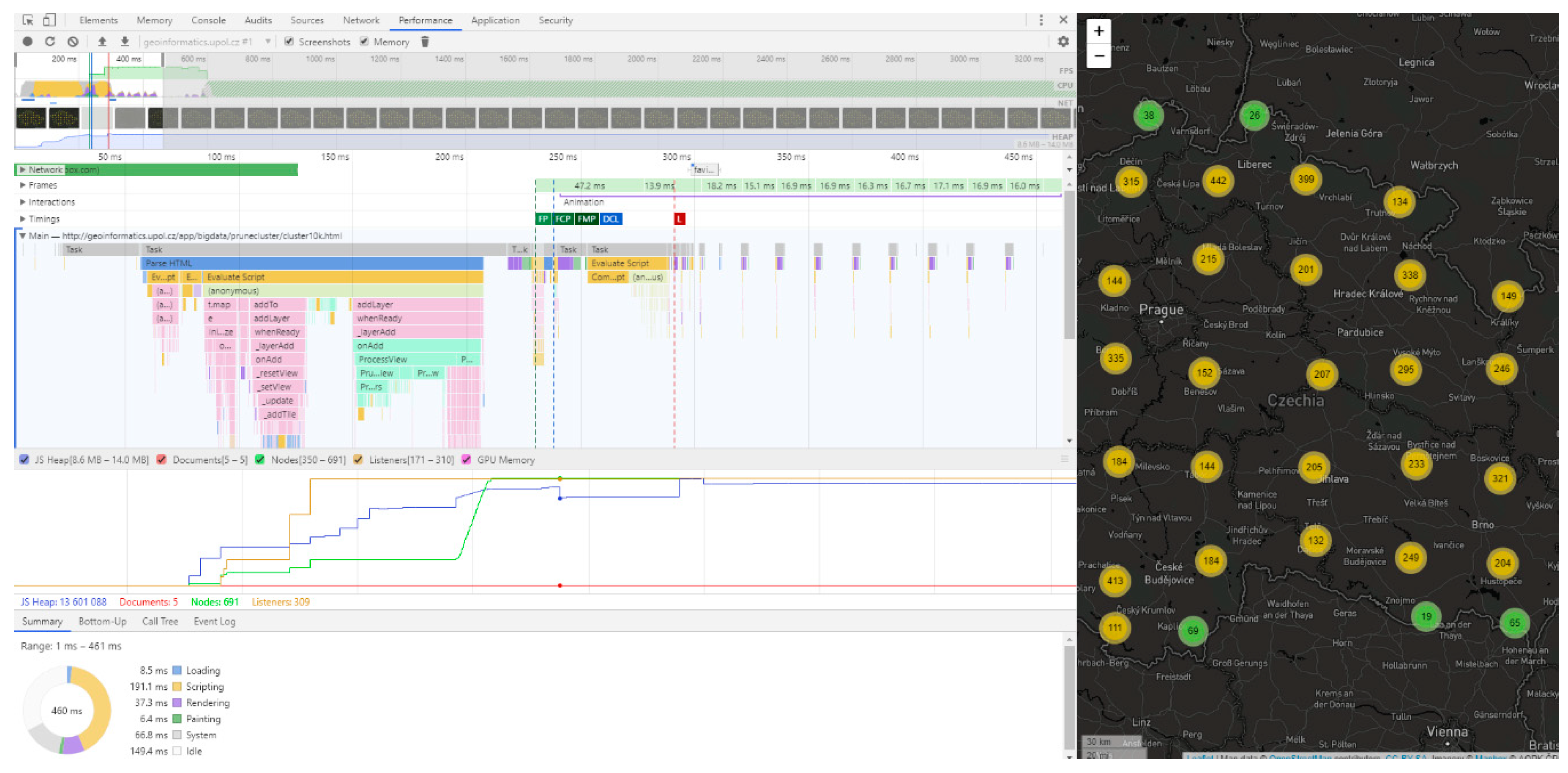Open the Audits tab

coord(258,20)
